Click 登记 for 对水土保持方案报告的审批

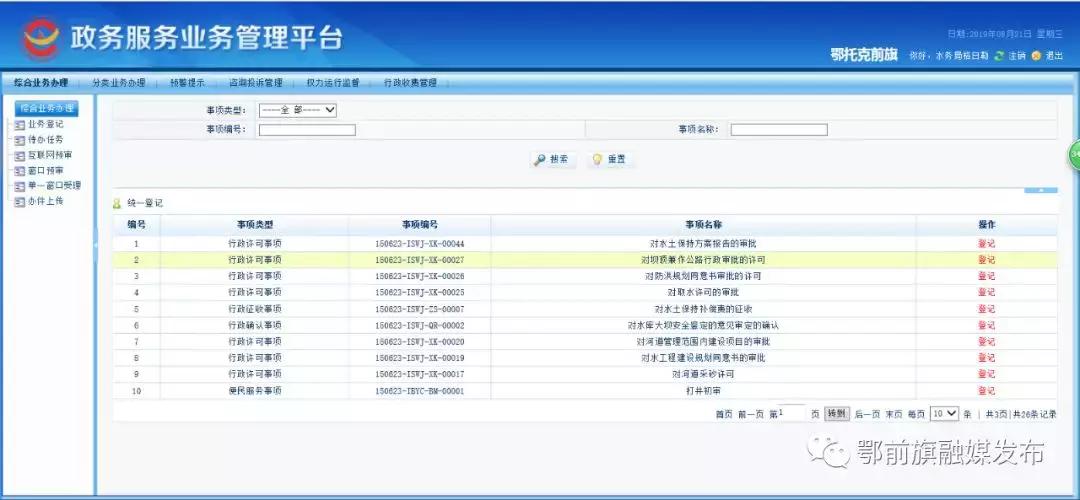(x=986, y=244)
